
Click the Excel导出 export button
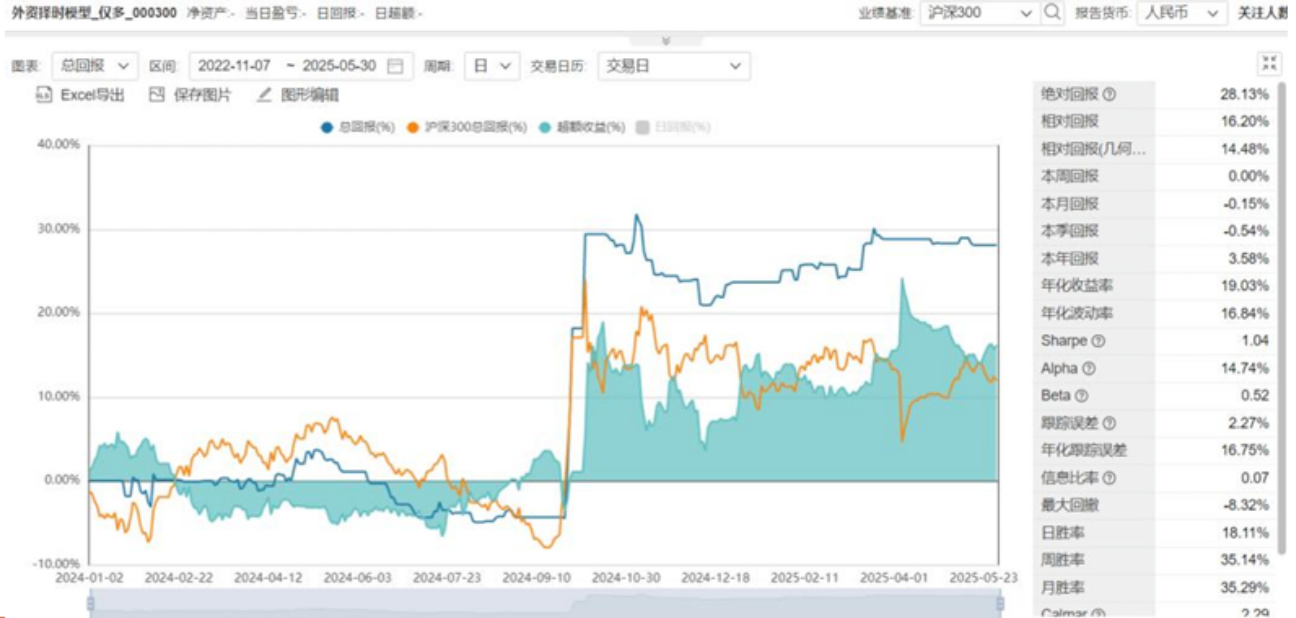[80, 95]
